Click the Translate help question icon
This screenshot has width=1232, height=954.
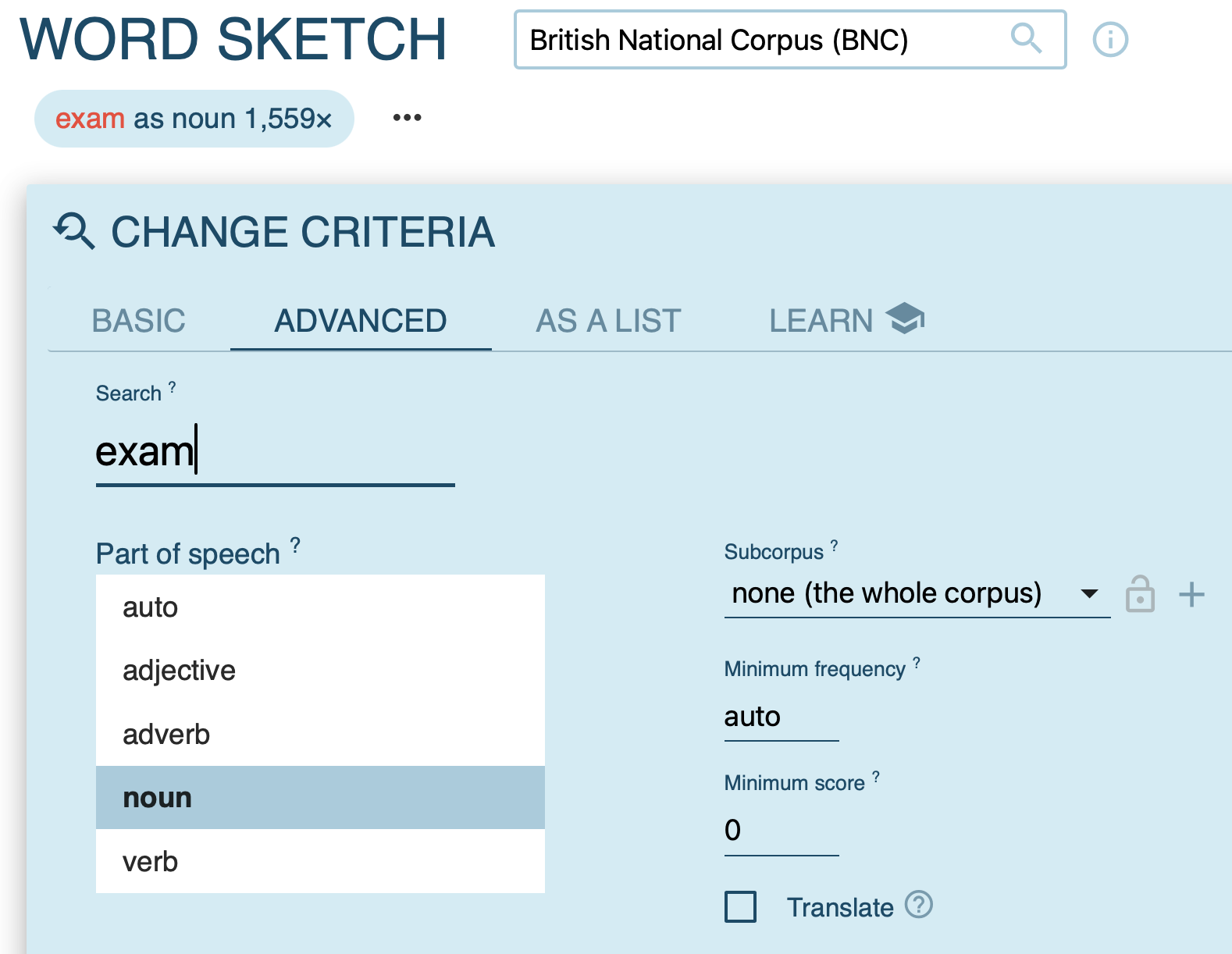919,906
